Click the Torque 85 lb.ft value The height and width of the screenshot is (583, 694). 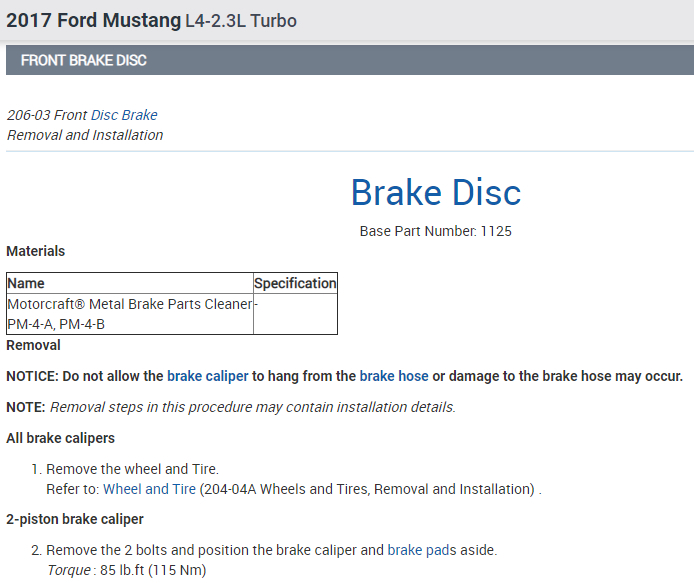click(x=126, y=570)
